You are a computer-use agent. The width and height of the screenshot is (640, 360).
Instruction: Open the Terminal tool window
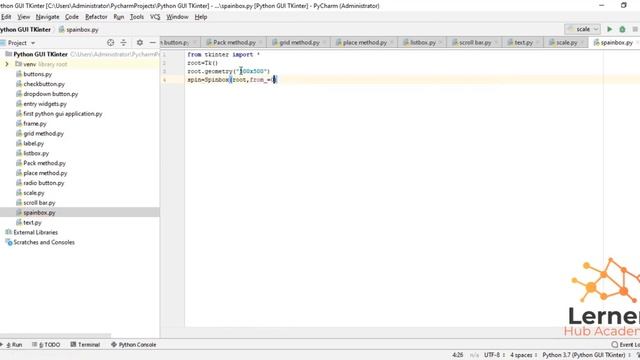(x=85, y=344)
